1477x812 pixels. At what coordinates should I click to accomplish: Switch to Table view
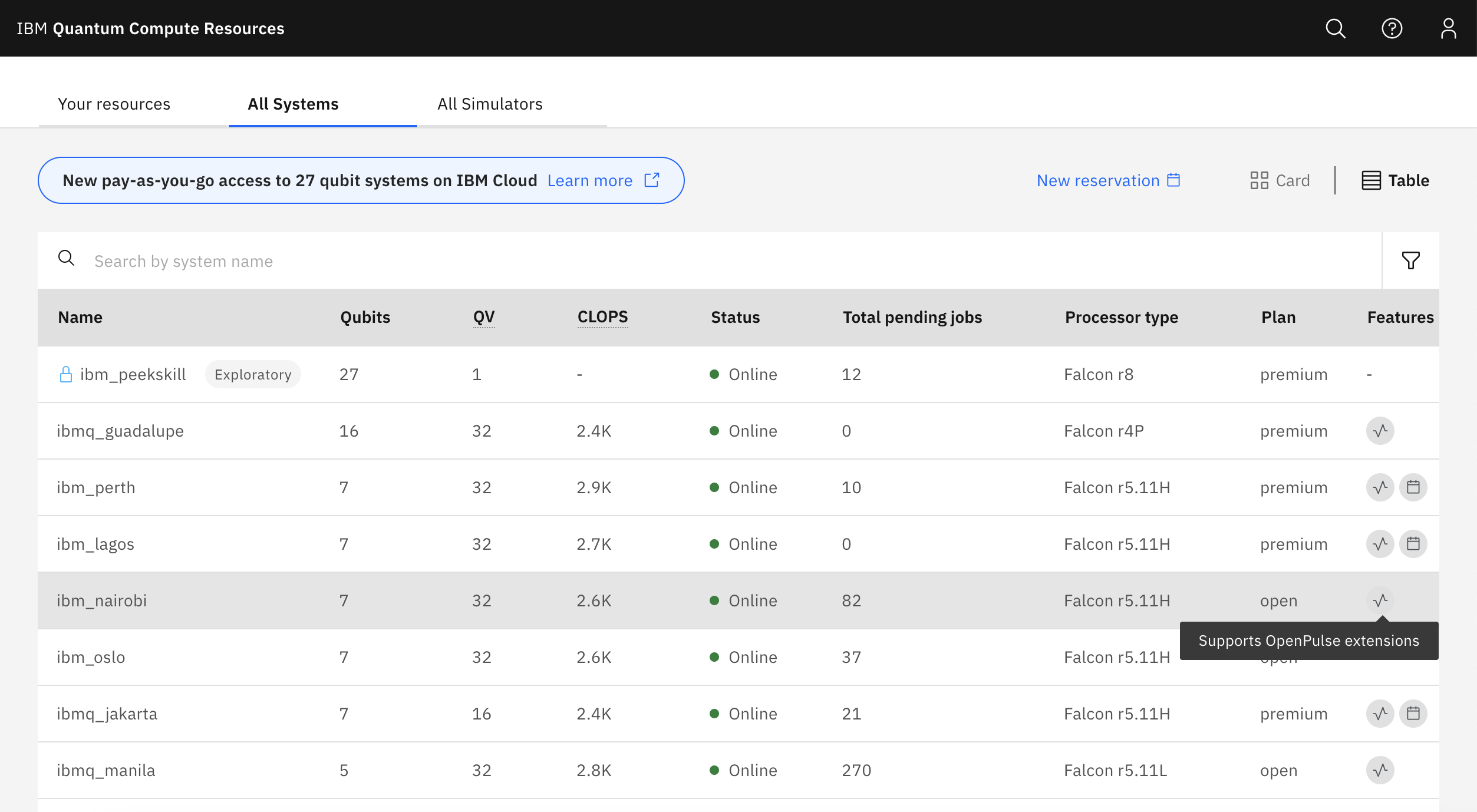pos(1395,180)
